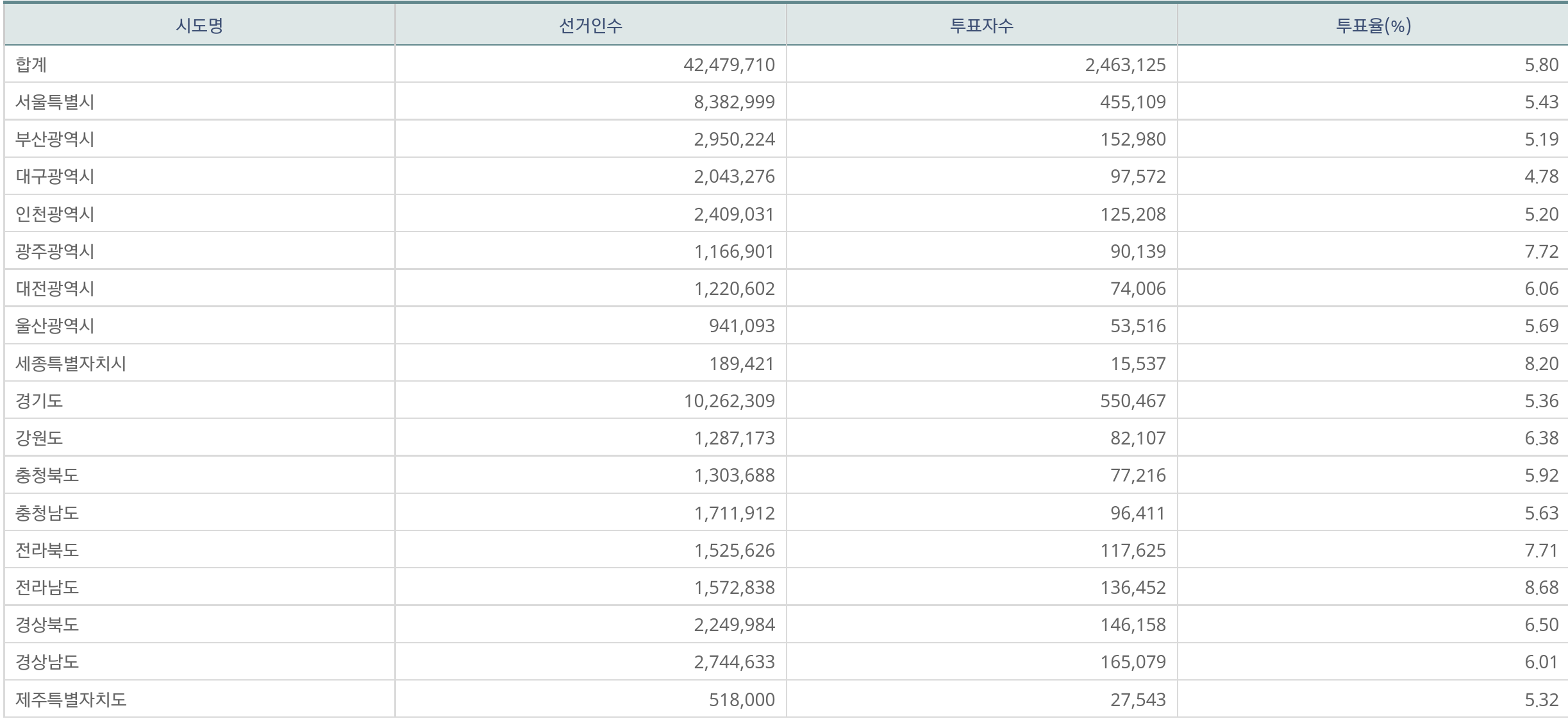Viewport: 1568px width, 719px height.
Task: Select the 세종특별자치시 cell
Action: tap(71, 364)
